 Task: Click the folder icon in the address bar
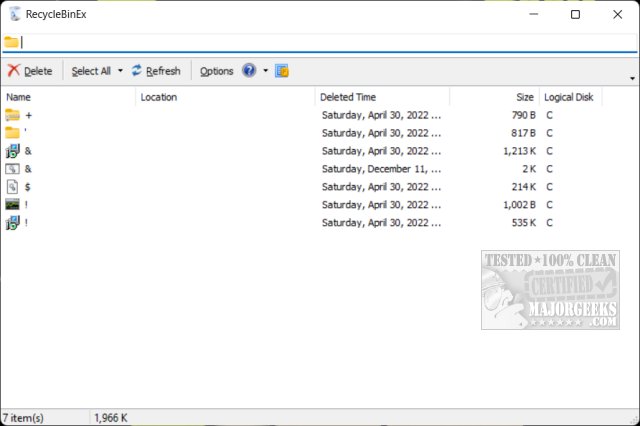(11, 42)
